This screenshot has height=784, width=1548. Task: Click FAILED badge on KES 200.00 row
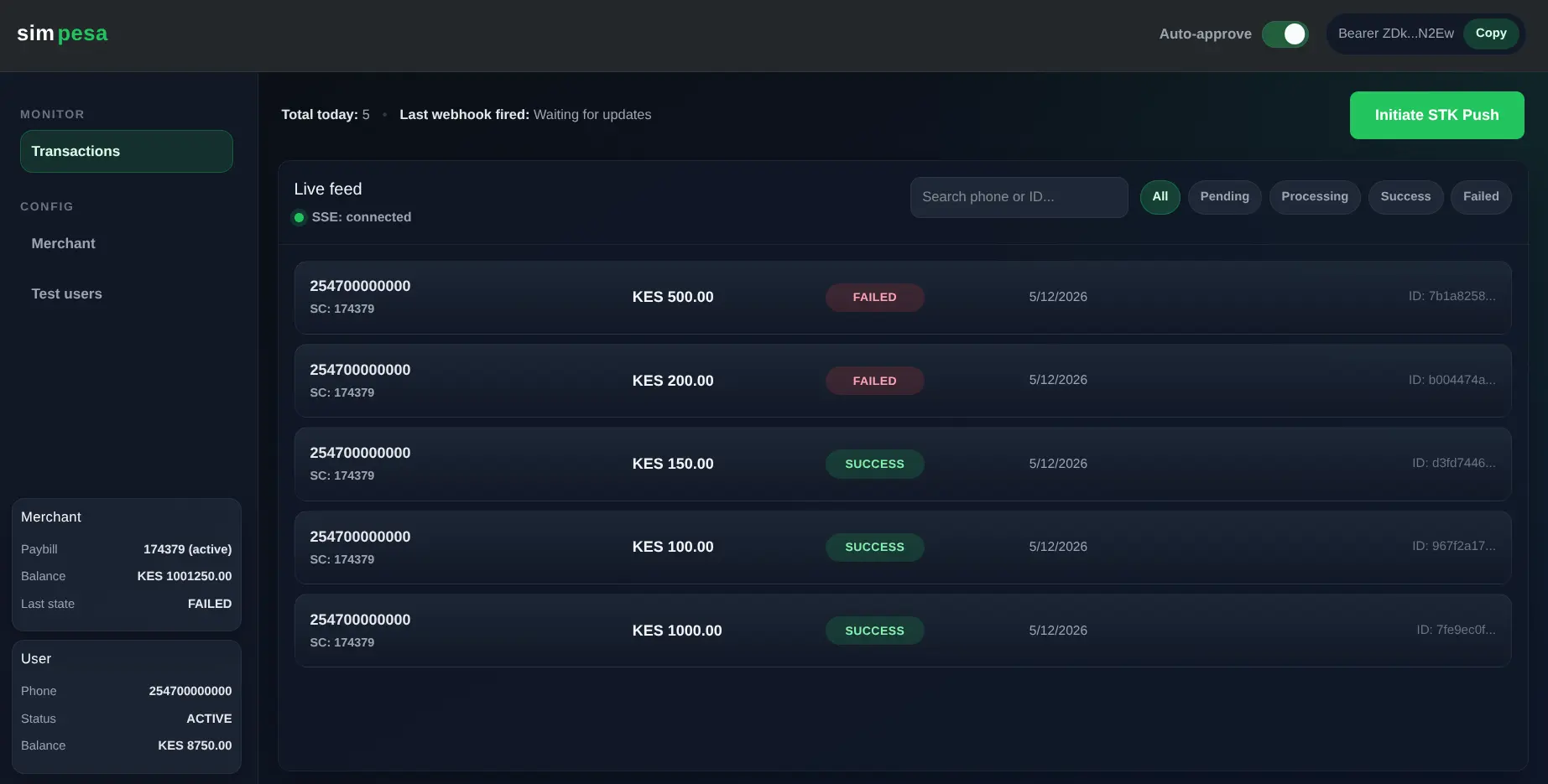pyautogui.click(x=874, y=381)
